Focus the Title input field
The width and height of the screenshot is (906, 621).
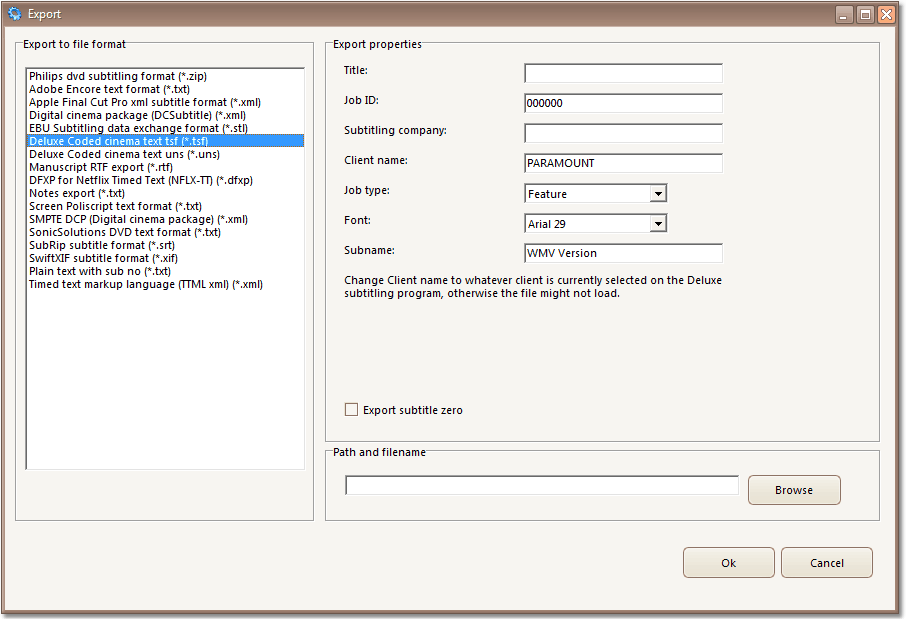pos(623,73)
